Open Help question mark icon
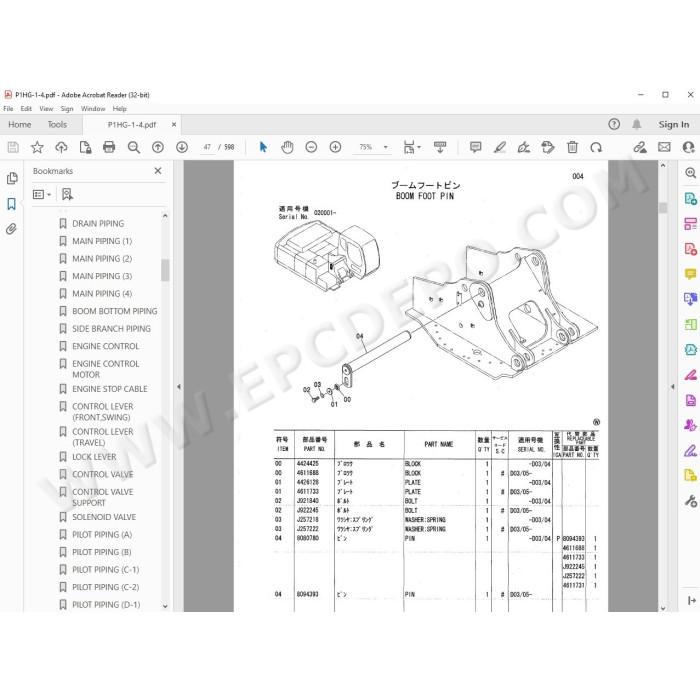The width and height of the screenshot is (700, 700). (x=614, y=124)
